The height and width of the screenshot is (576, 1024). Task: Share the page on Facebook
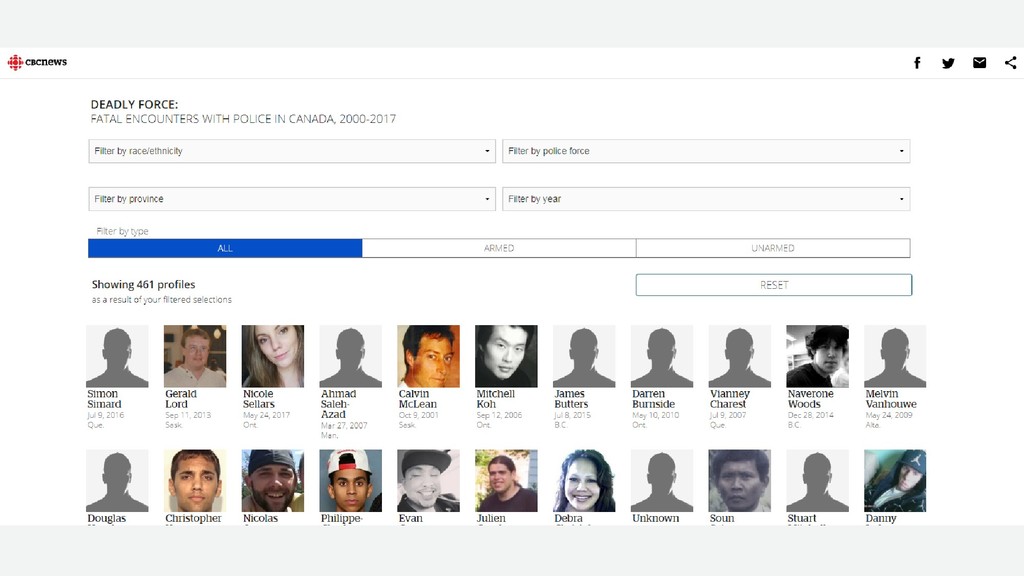917,63
